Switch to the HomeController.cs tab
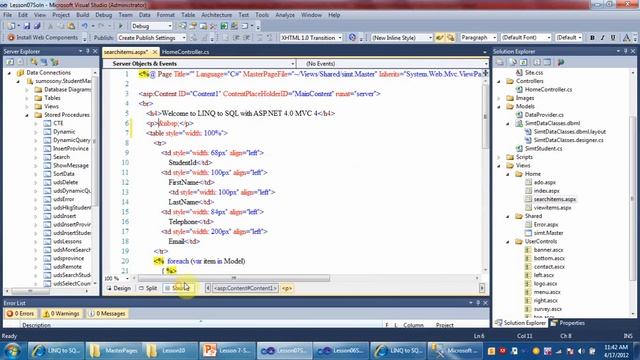The height and width of the screenshot is (360, 640). point(185,52)
